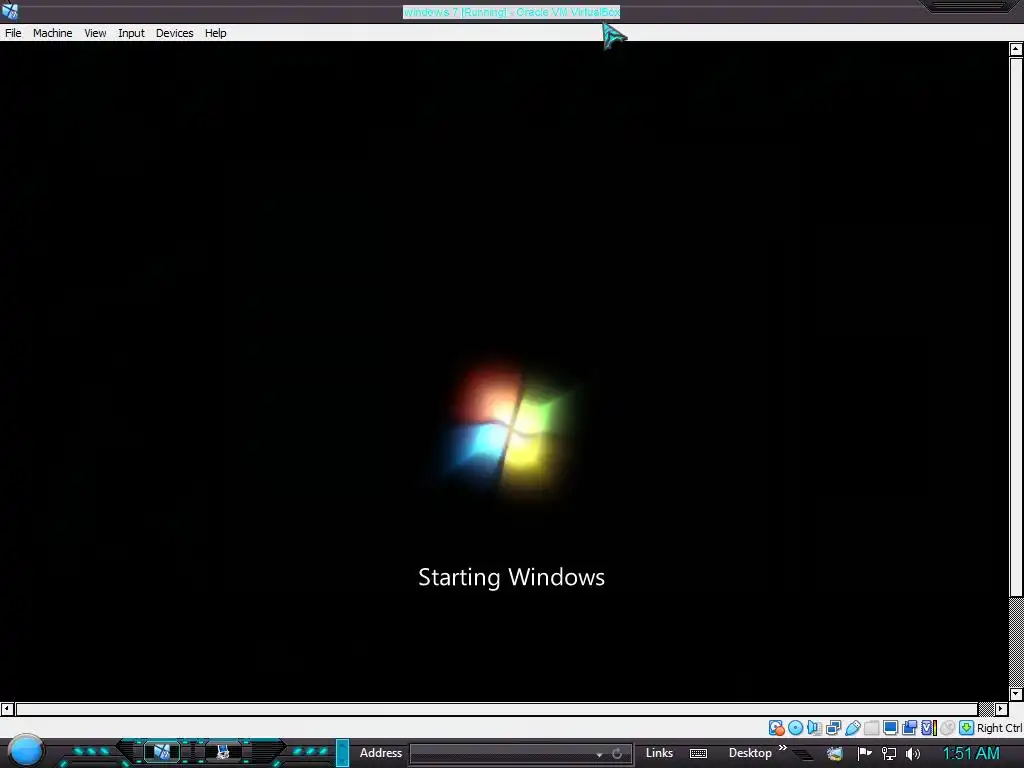Screen dimensions: 1024x768
Task: Click the horizontal scrollbar thumb
Action: tap(496, 709)
